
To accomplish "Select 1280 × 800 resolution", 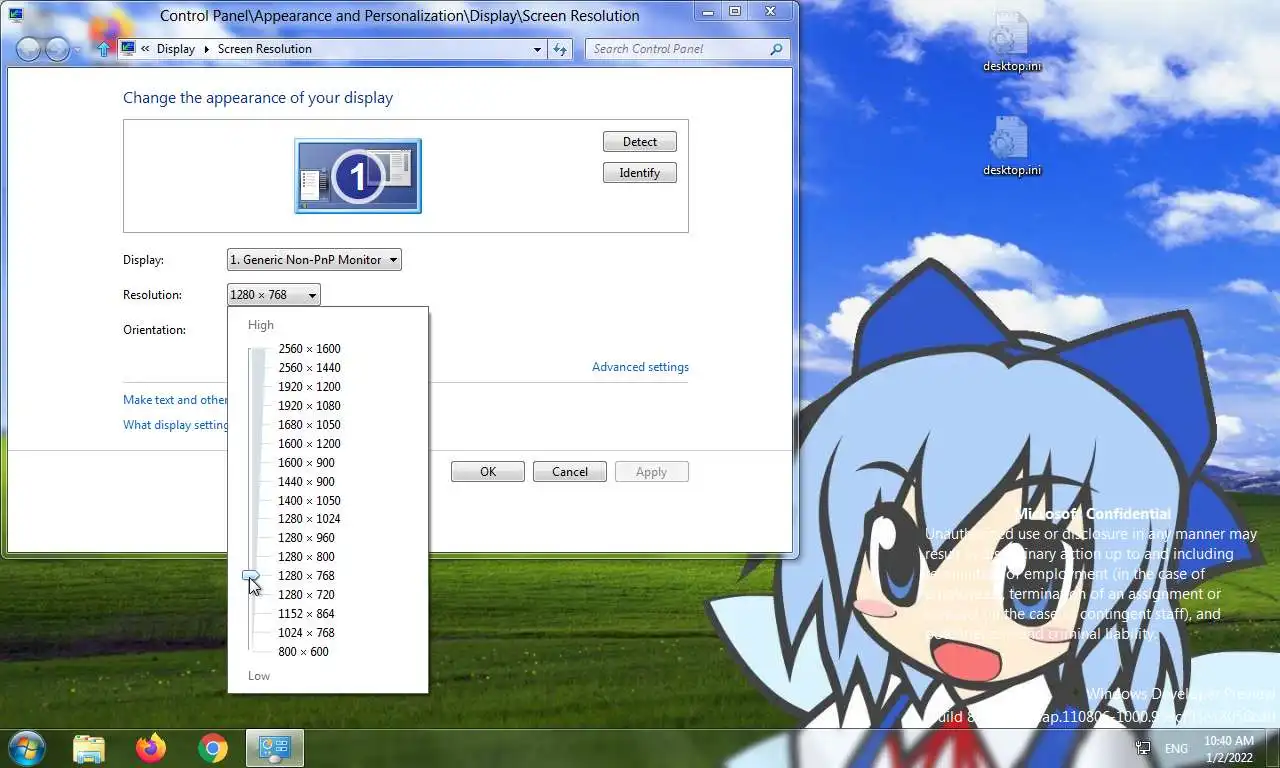I will (x=306, y=557).
